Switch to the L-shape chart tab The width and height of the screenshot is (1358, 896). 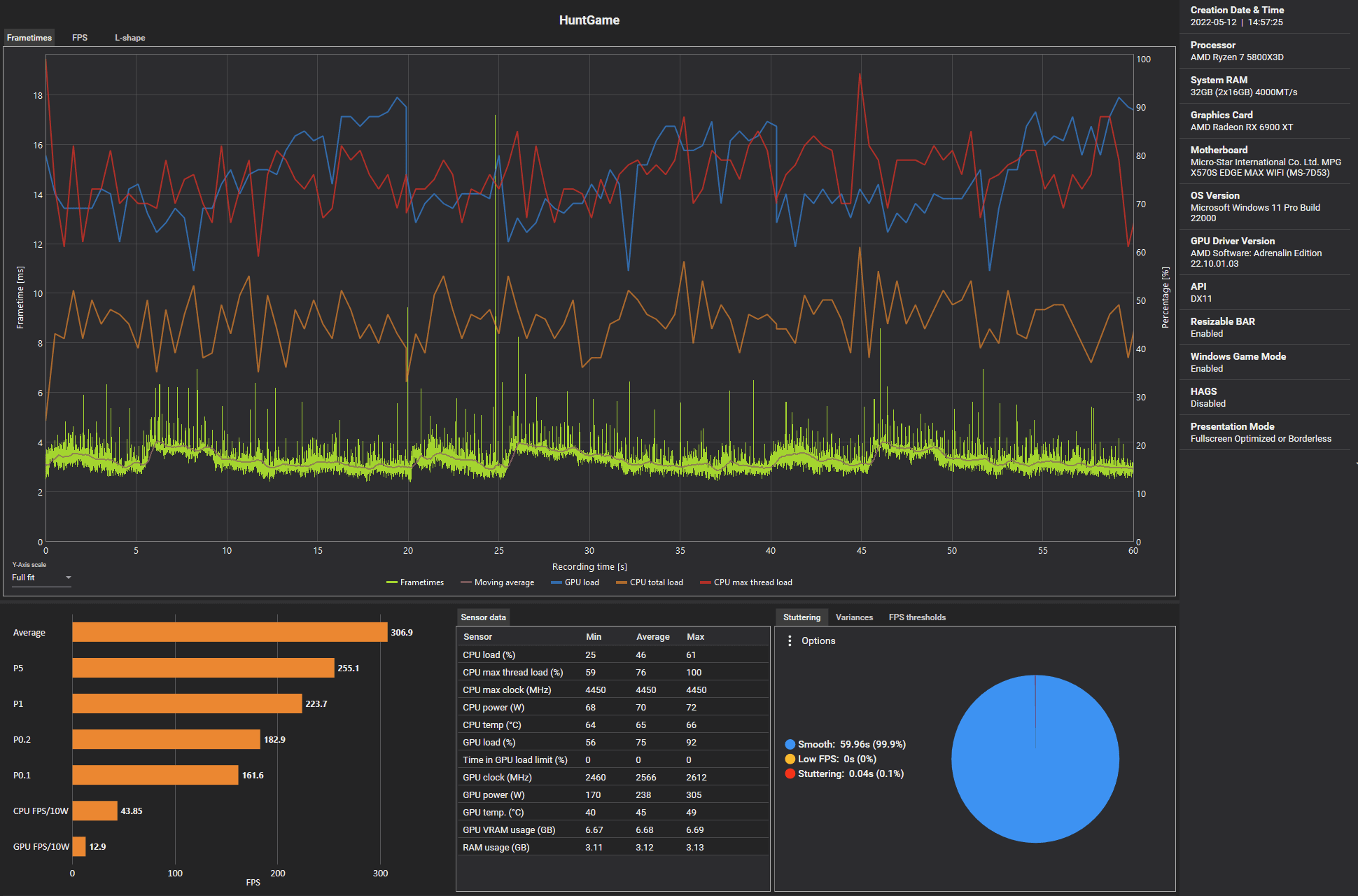tap(129, 38)
